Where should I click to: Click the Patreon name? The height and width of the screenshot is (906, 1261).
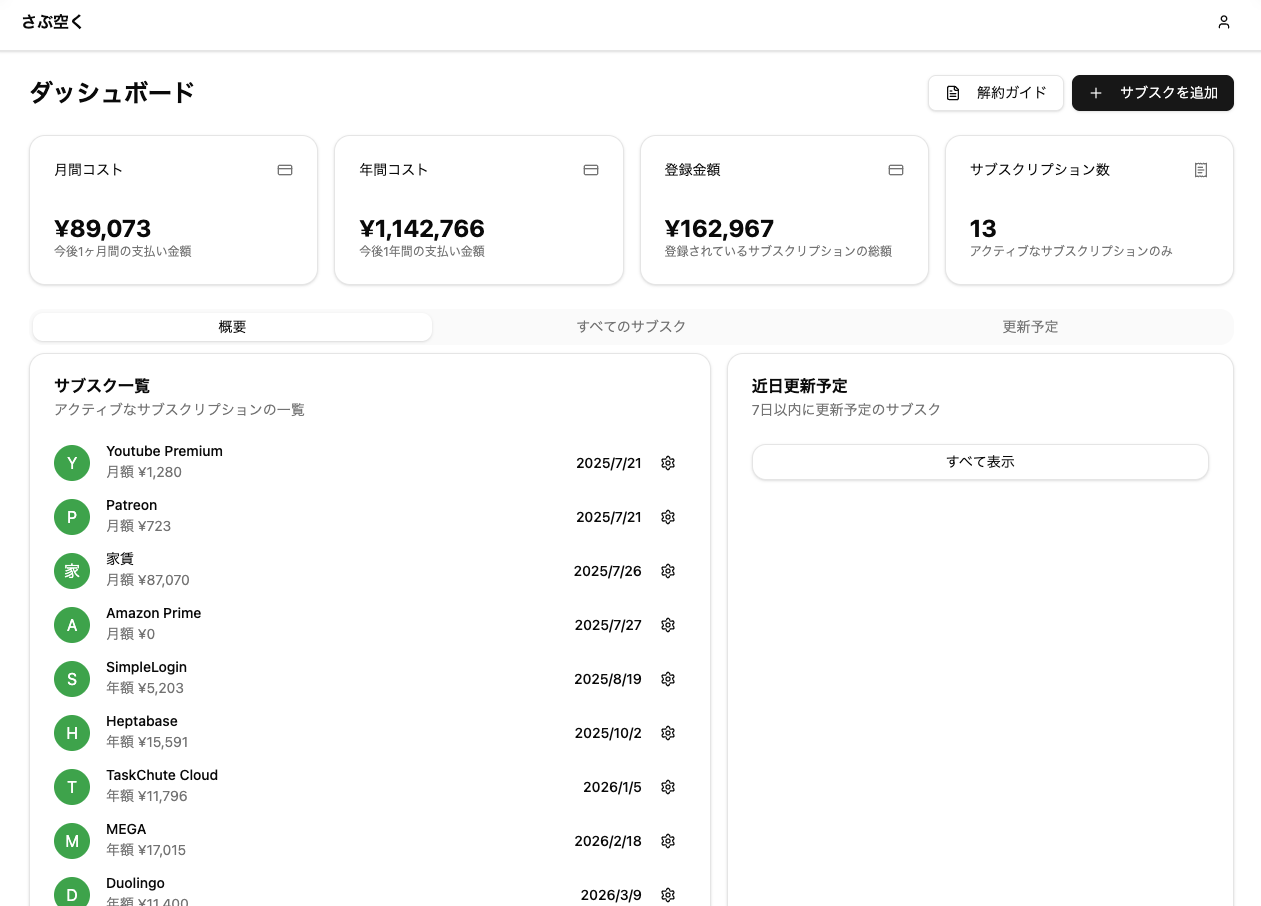point(132,505)
